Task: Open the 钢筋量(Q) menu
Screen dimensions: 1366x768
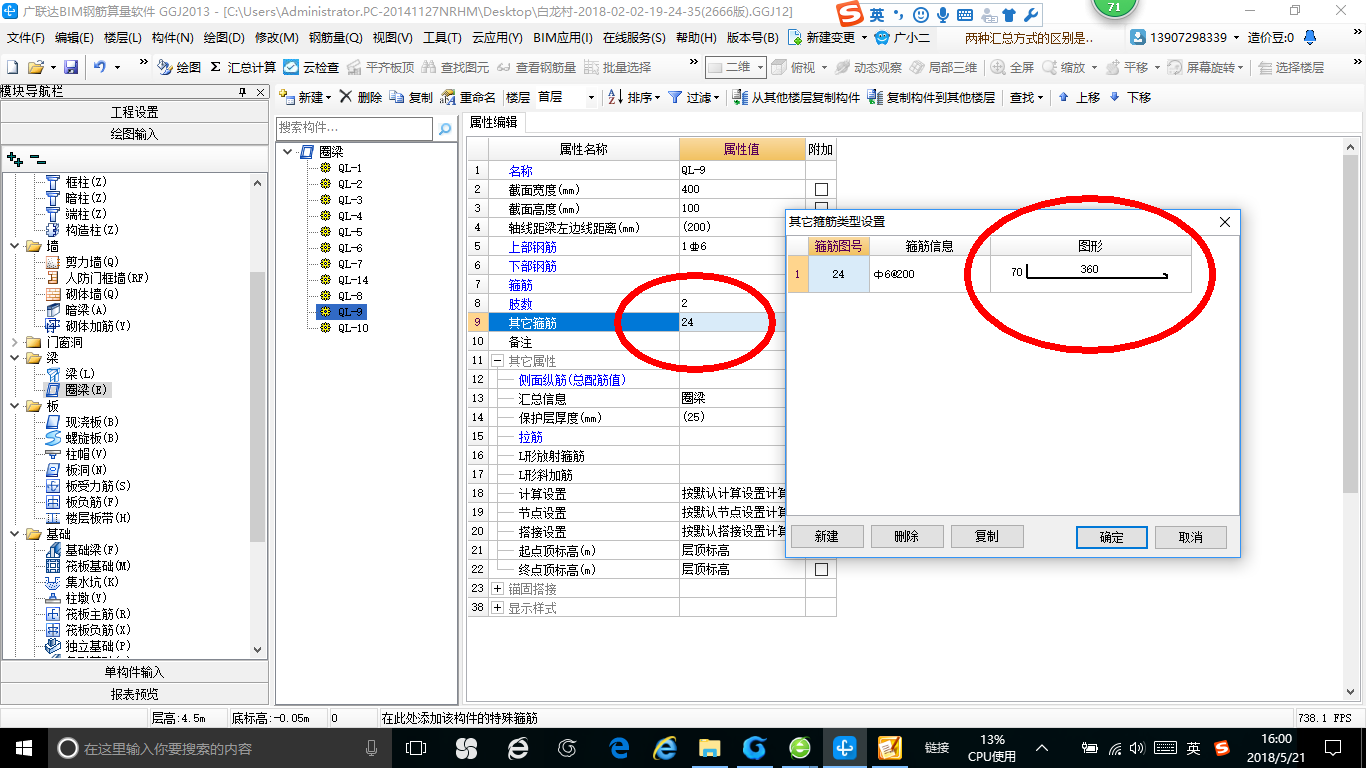Action: click(336, 37)
